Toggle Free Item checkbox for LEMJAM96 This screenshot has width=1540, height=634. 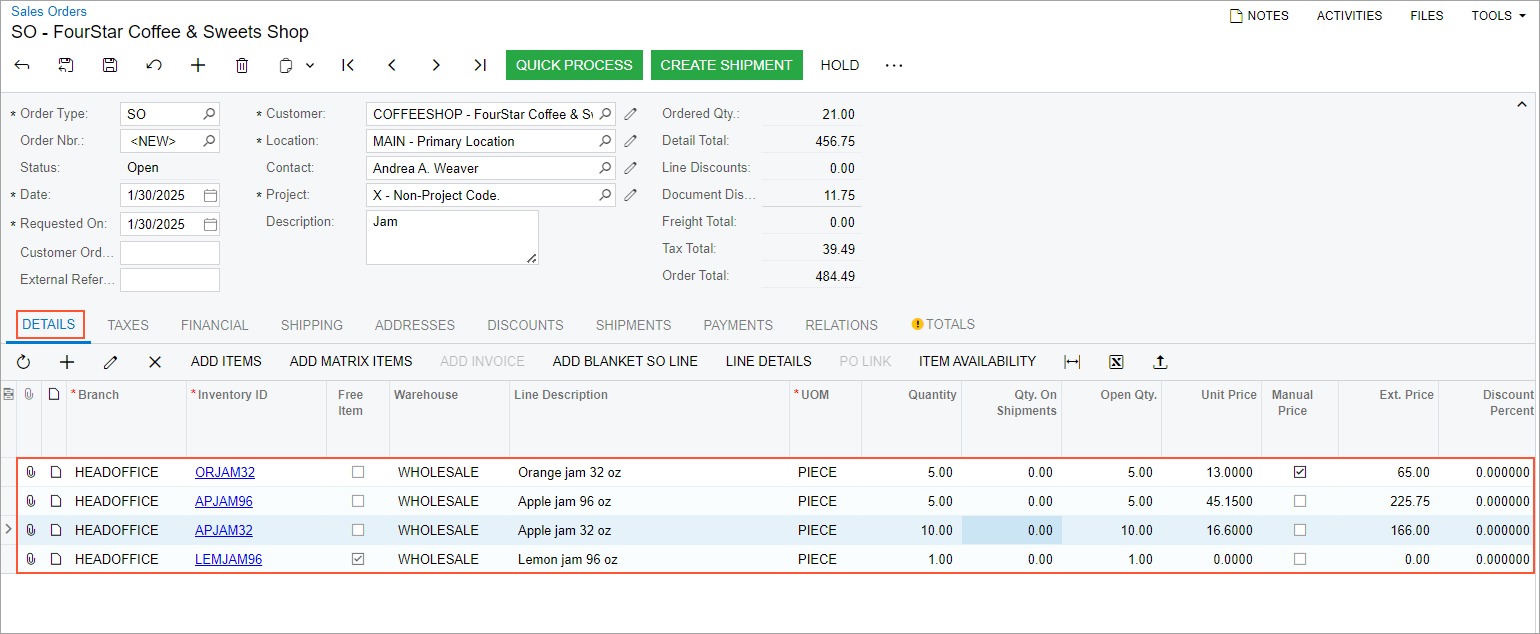coord(358,559)
